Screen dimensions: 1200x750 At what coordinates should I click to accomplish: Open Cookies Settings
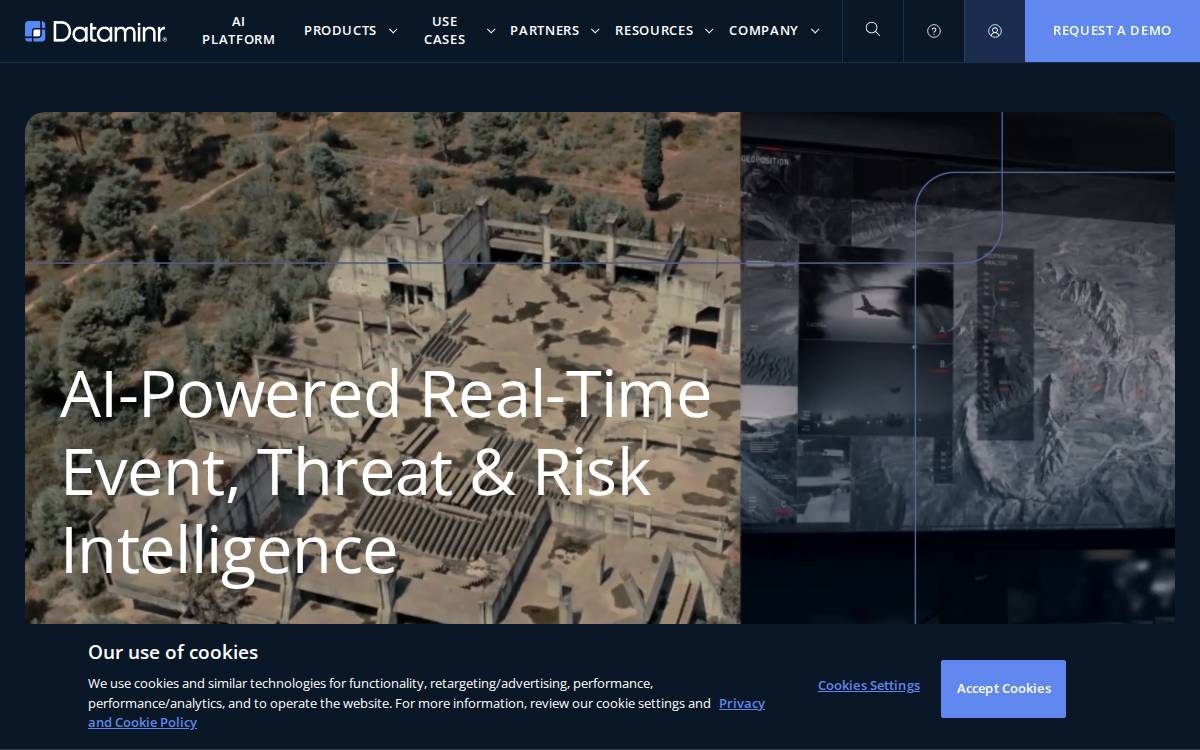point(869,685)
